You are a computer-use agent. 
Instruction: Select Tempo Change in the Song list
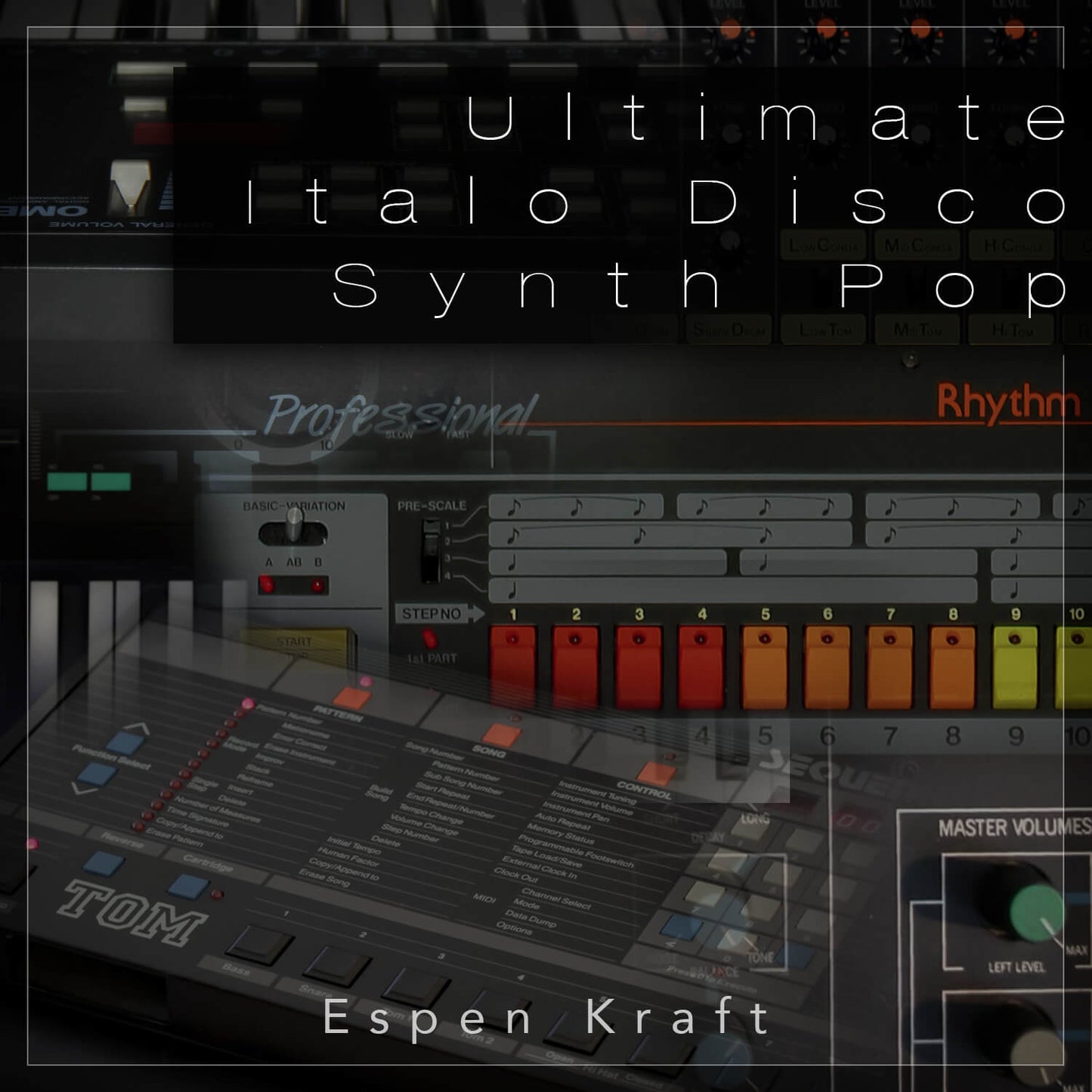431,814
